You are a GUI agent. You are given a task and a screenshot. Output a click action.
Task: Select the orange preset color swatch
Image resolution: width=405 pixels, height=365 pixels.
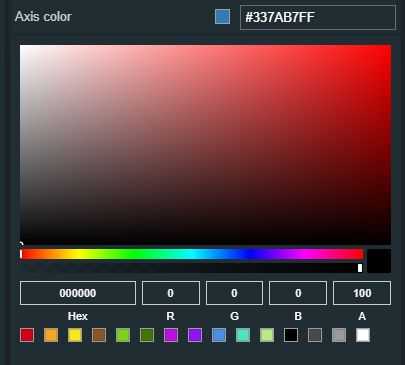[51, 335]
